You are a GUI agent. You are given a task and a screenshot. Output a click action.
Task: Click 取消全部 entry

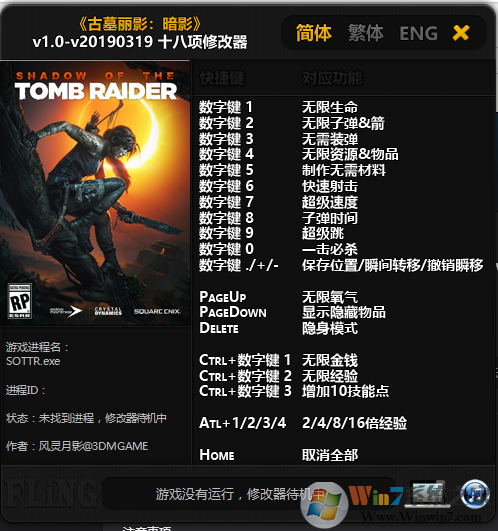click(x=329, y=455)
